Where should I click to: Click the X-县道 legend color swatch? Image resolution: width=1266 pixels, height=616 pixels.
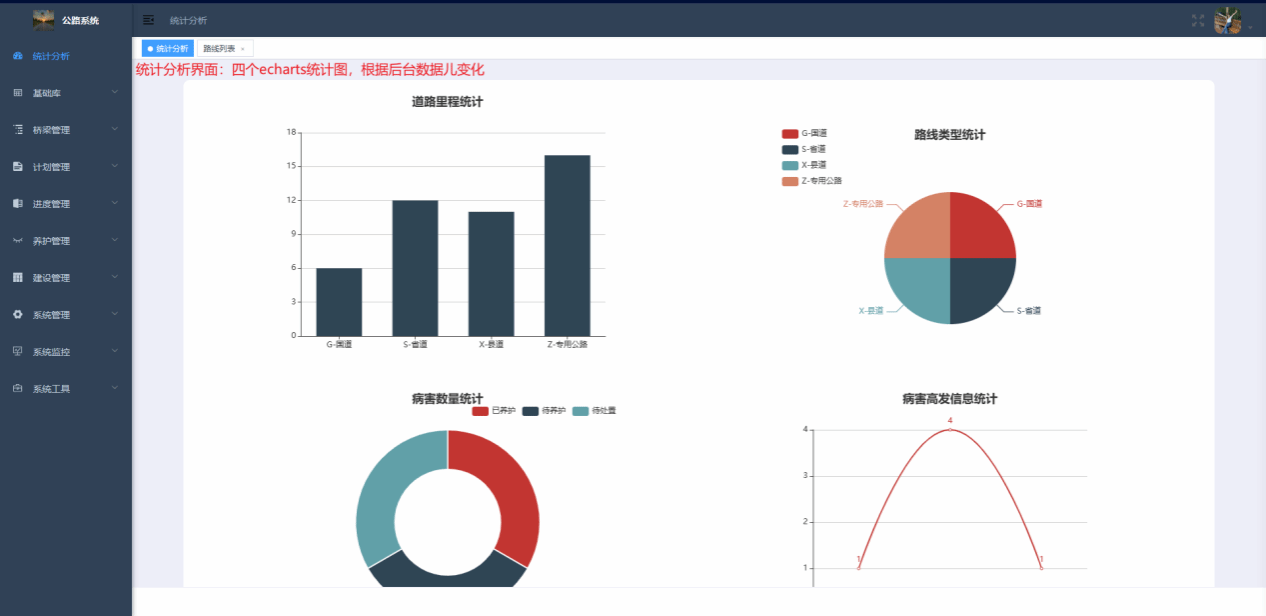790,165
